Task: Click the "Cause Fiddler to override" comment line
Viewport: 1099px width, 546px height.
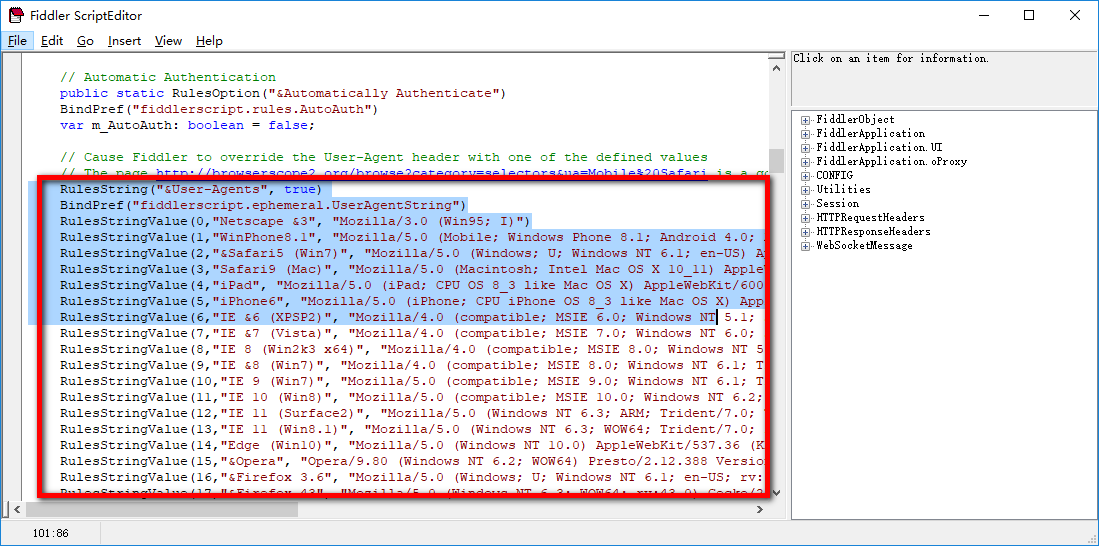Action: 383,157
